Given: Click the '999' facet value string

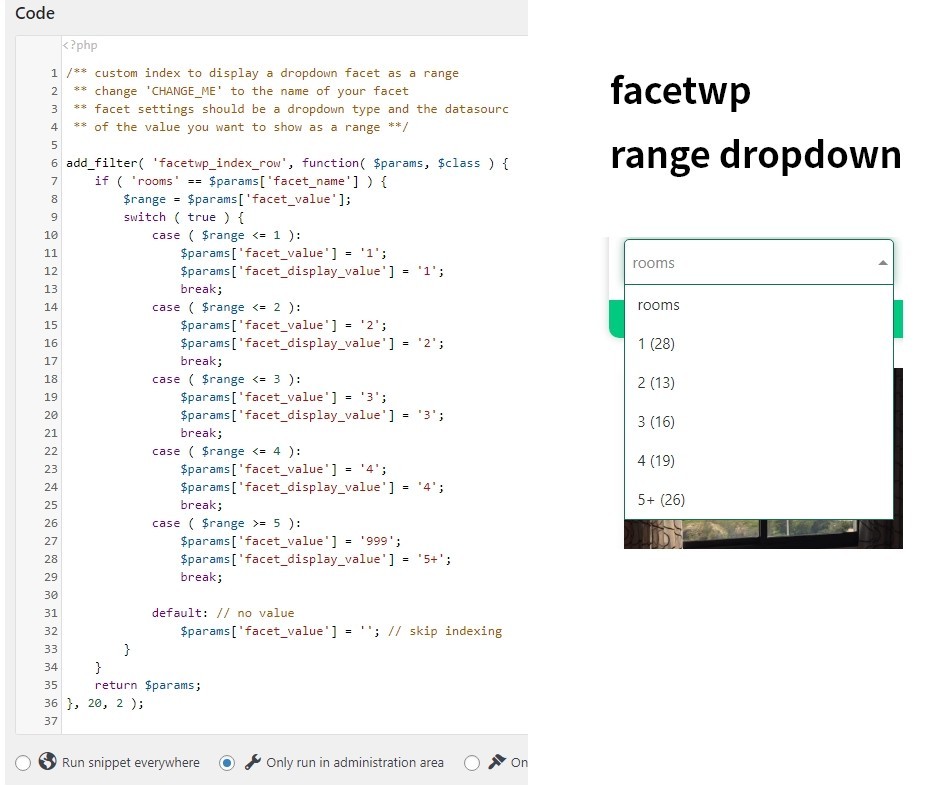Looking at the screenshot, I should (376, 541).
